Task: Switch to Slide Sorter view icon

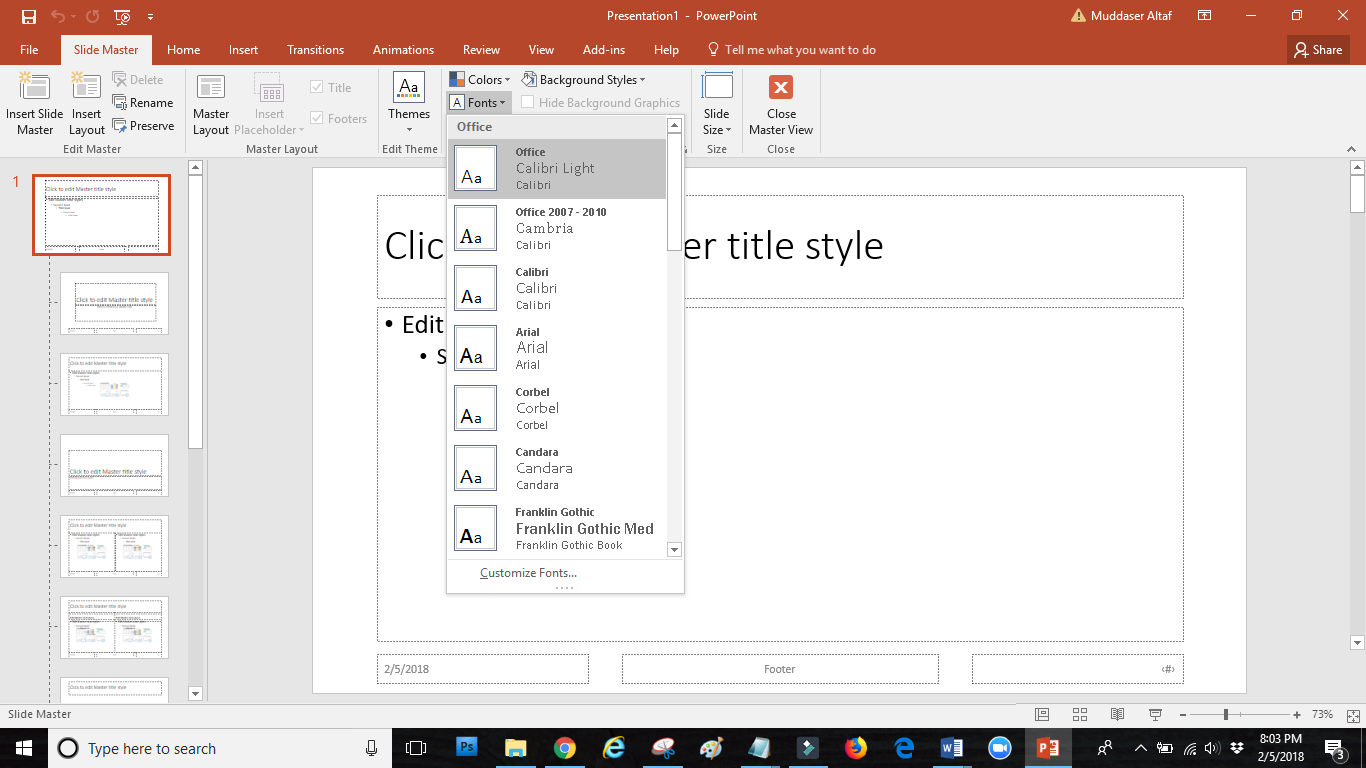Action: (1080, 715)
